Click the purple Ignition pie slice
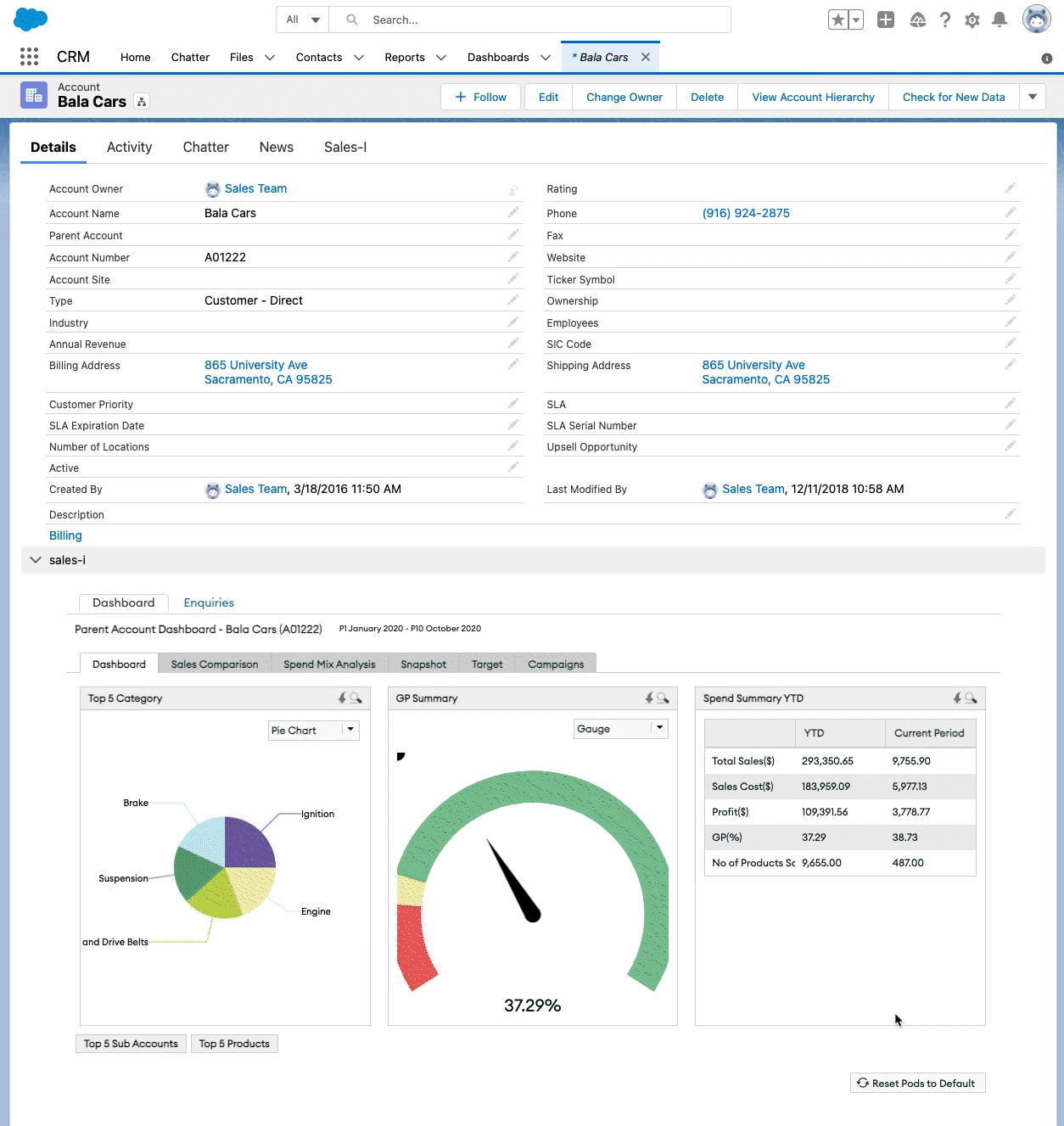Viewport: 1064px width, 1126px height. pos(249,842)
